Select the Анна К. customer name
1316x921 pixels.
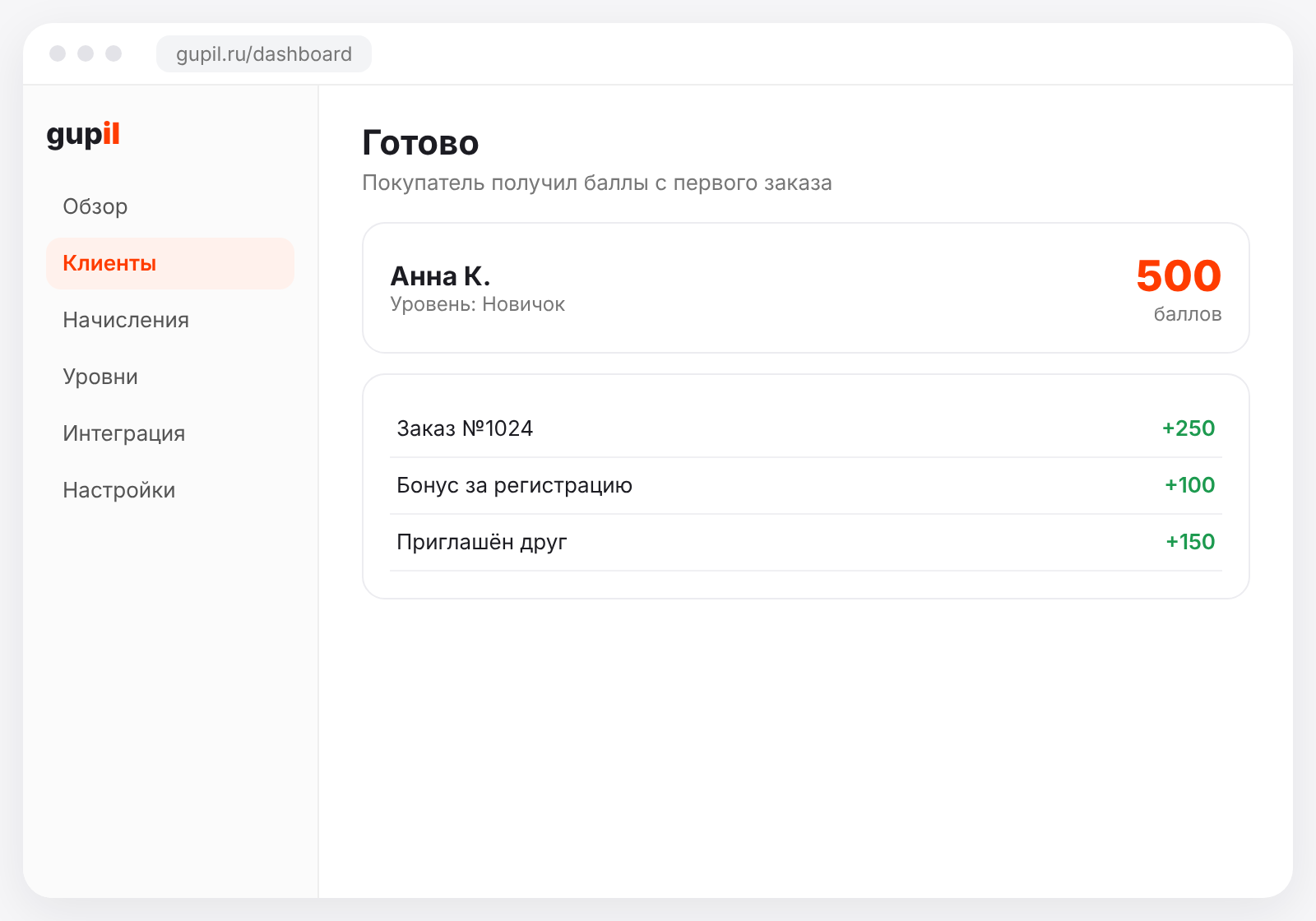[440, 276]
